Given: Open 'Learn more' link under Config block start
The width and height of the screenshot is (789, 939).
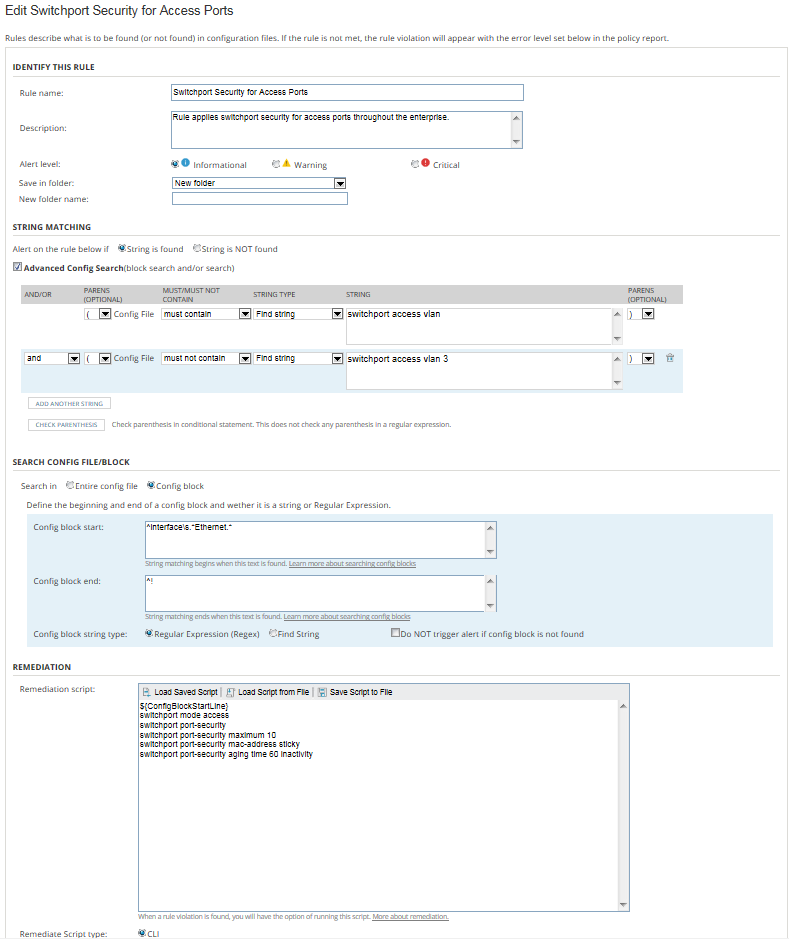Looking at the screenshot, I should pyautogui.click(x=352, y=564).
